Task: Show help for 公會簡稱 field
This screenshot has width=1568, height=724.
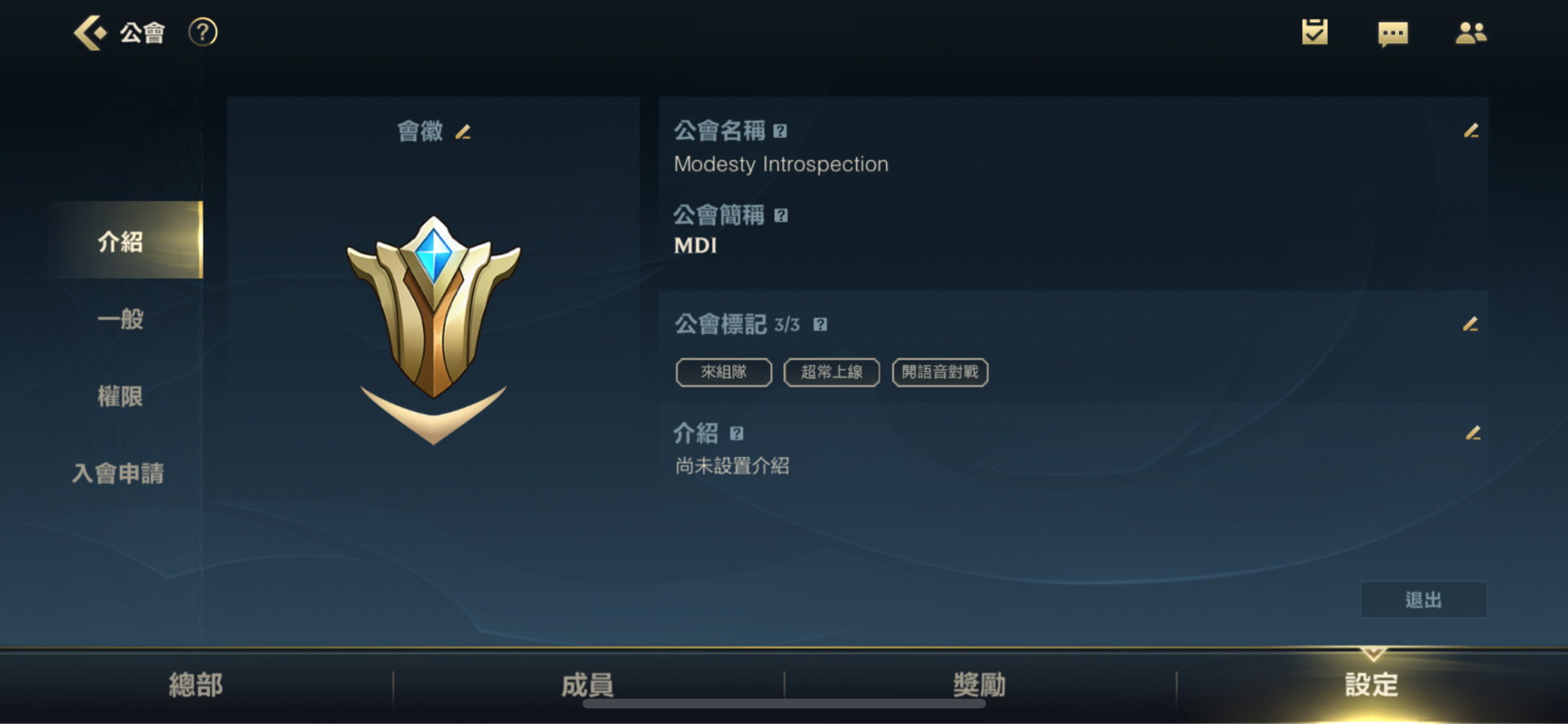Action: (x=781, y=215)
